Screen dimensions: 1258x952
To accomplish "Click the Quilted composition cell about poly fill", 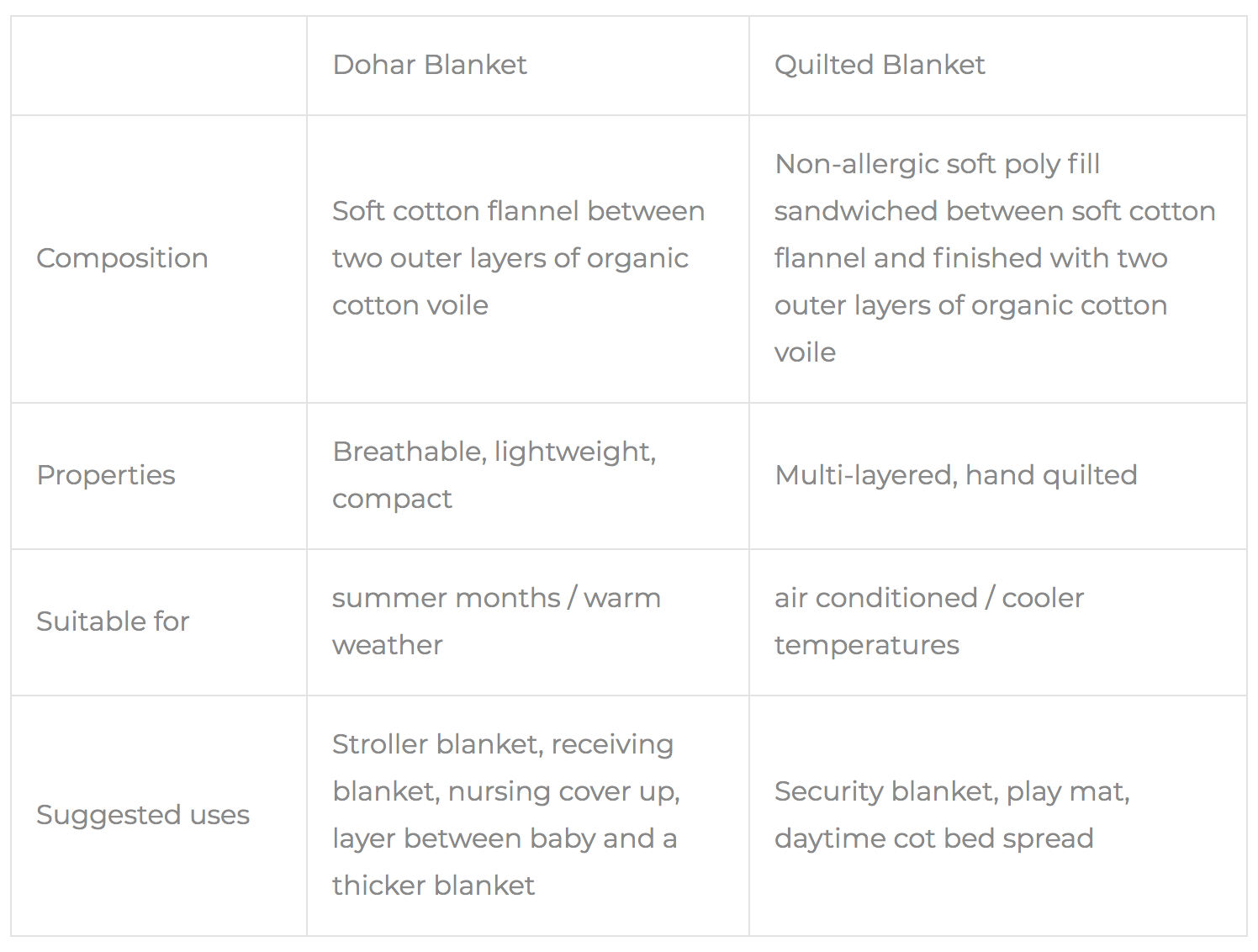I will (995, 258).
